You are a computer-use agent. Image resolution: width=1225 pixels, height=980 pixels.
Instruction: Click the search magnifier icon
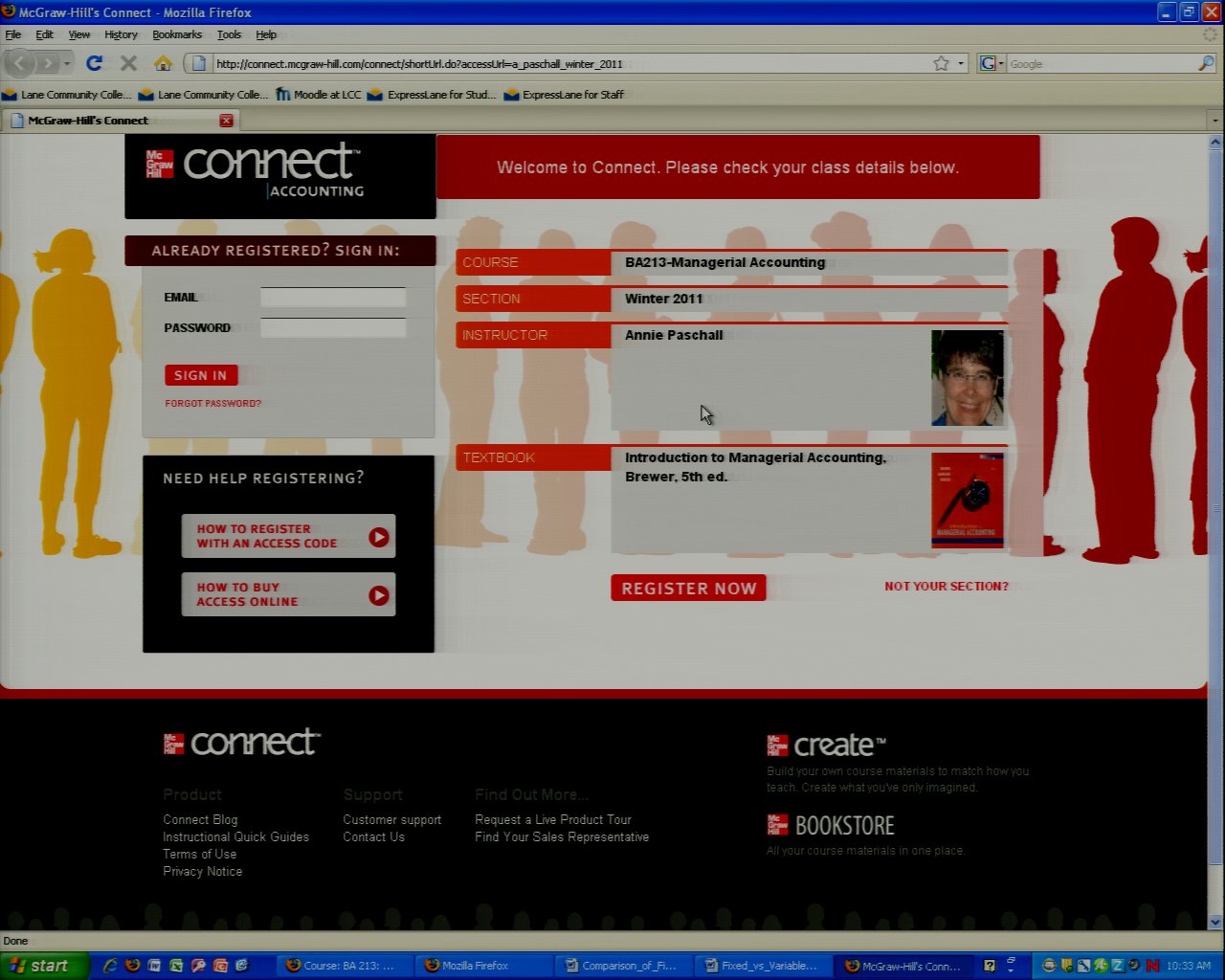[x=1206, y=63]
